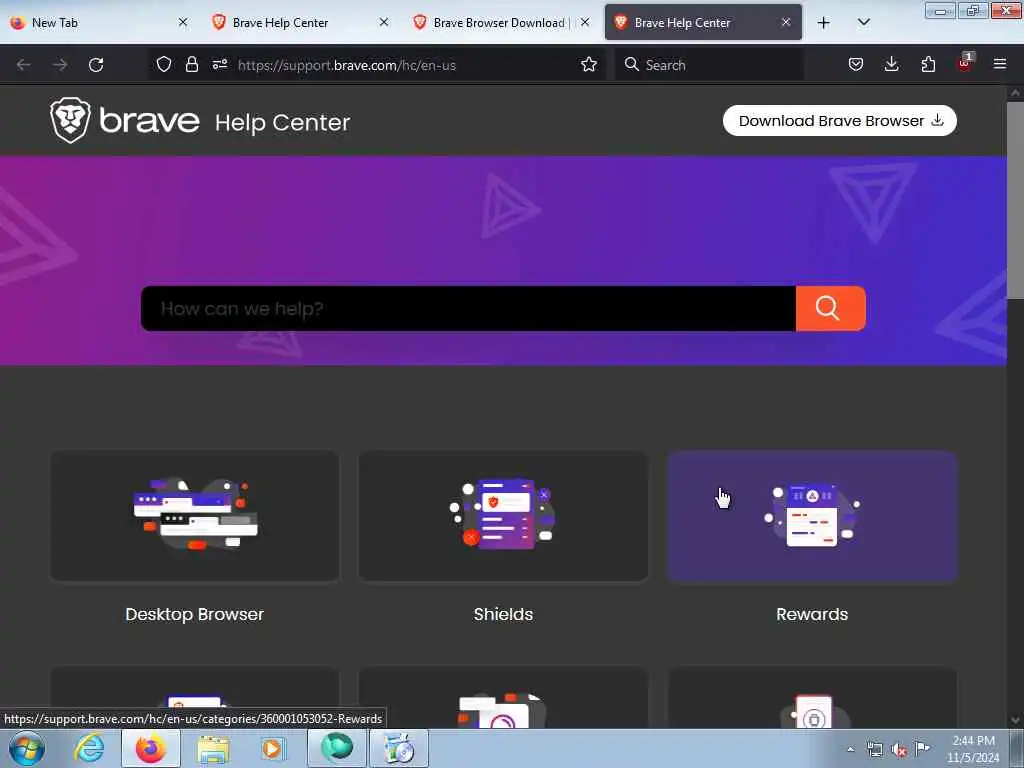
Task: Open the extensions puzzle icon
Action: click(928, 64)
